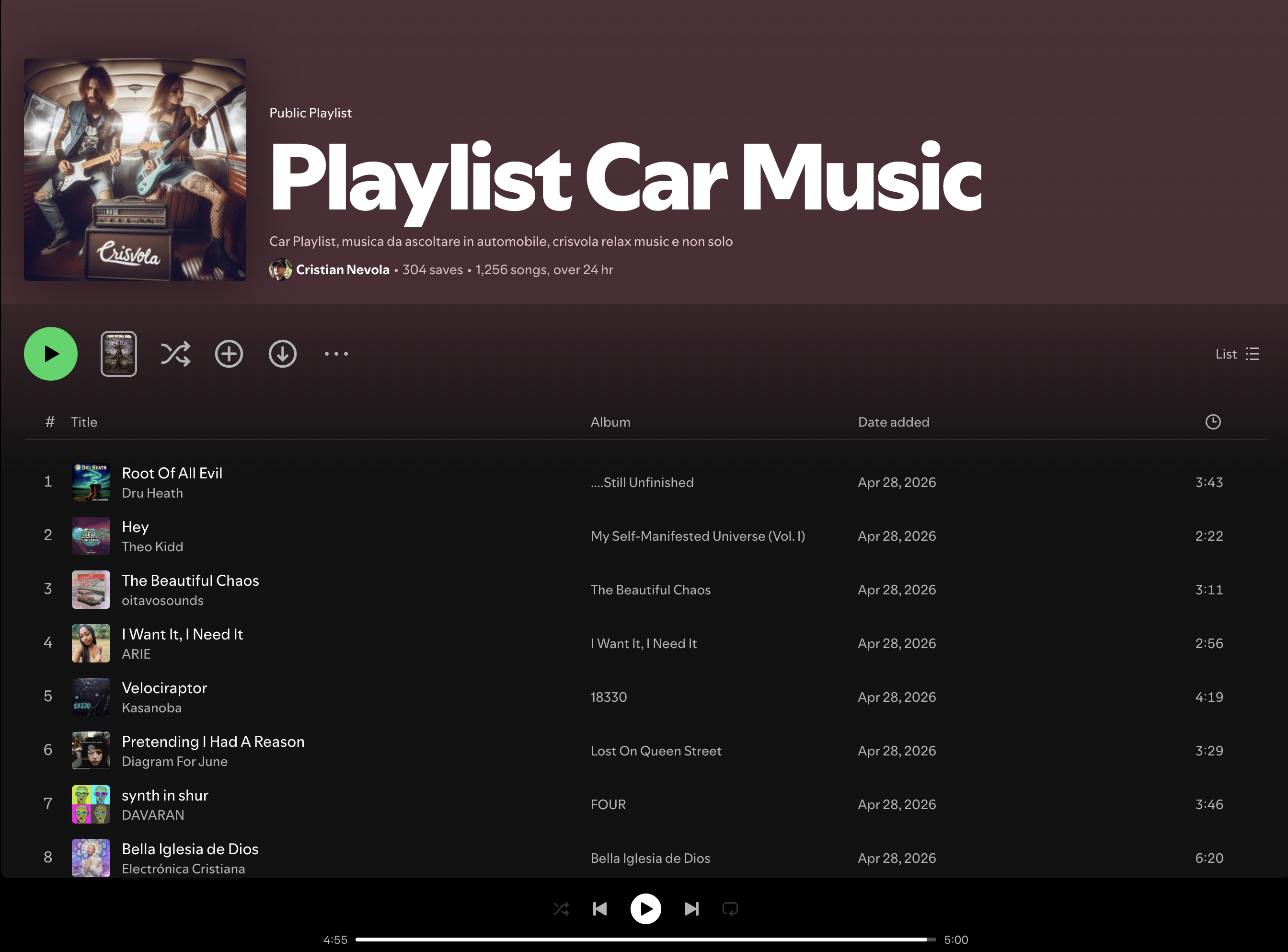The image size is (1288, 952).
Task: Select track synth in shur
Action: point(165,795)
